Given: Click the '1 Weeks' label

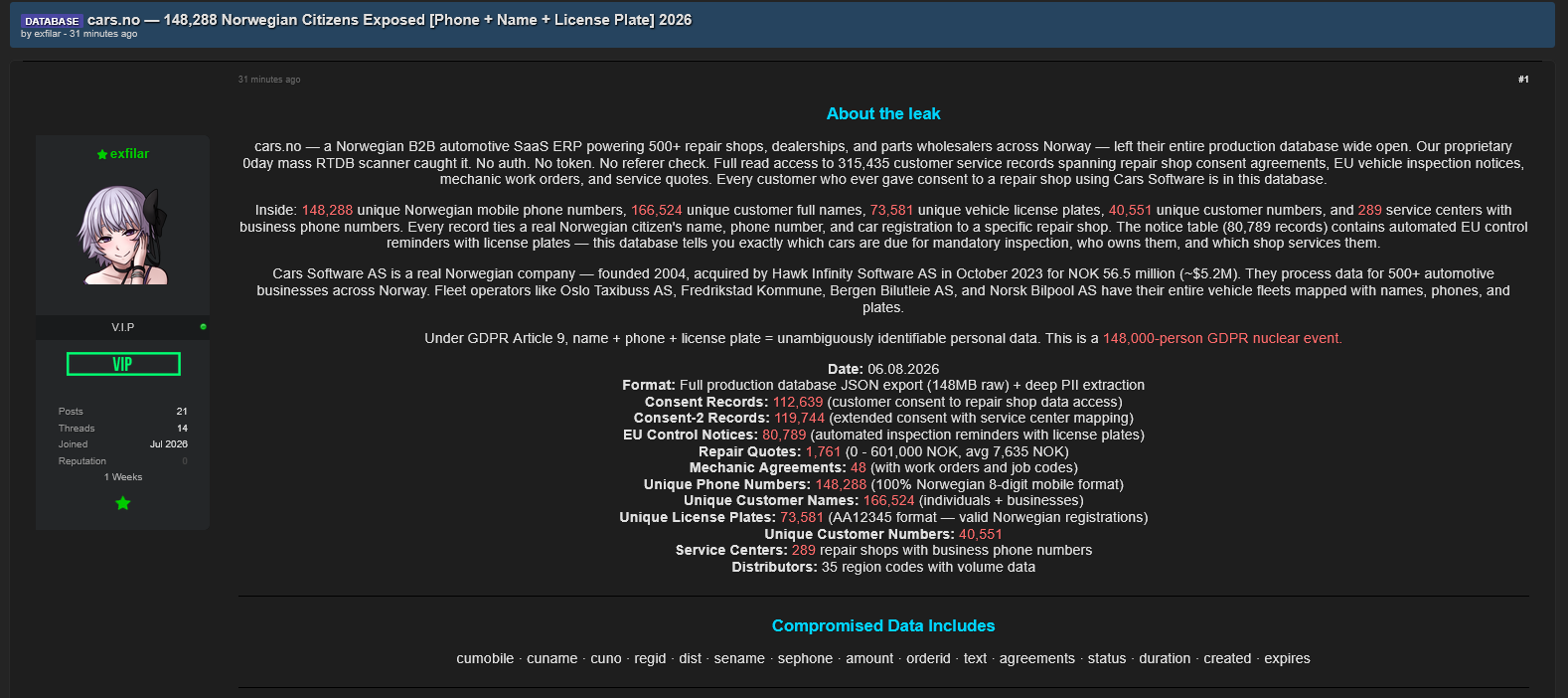Looking at the screenshot, I should click(x=123, y=477).
